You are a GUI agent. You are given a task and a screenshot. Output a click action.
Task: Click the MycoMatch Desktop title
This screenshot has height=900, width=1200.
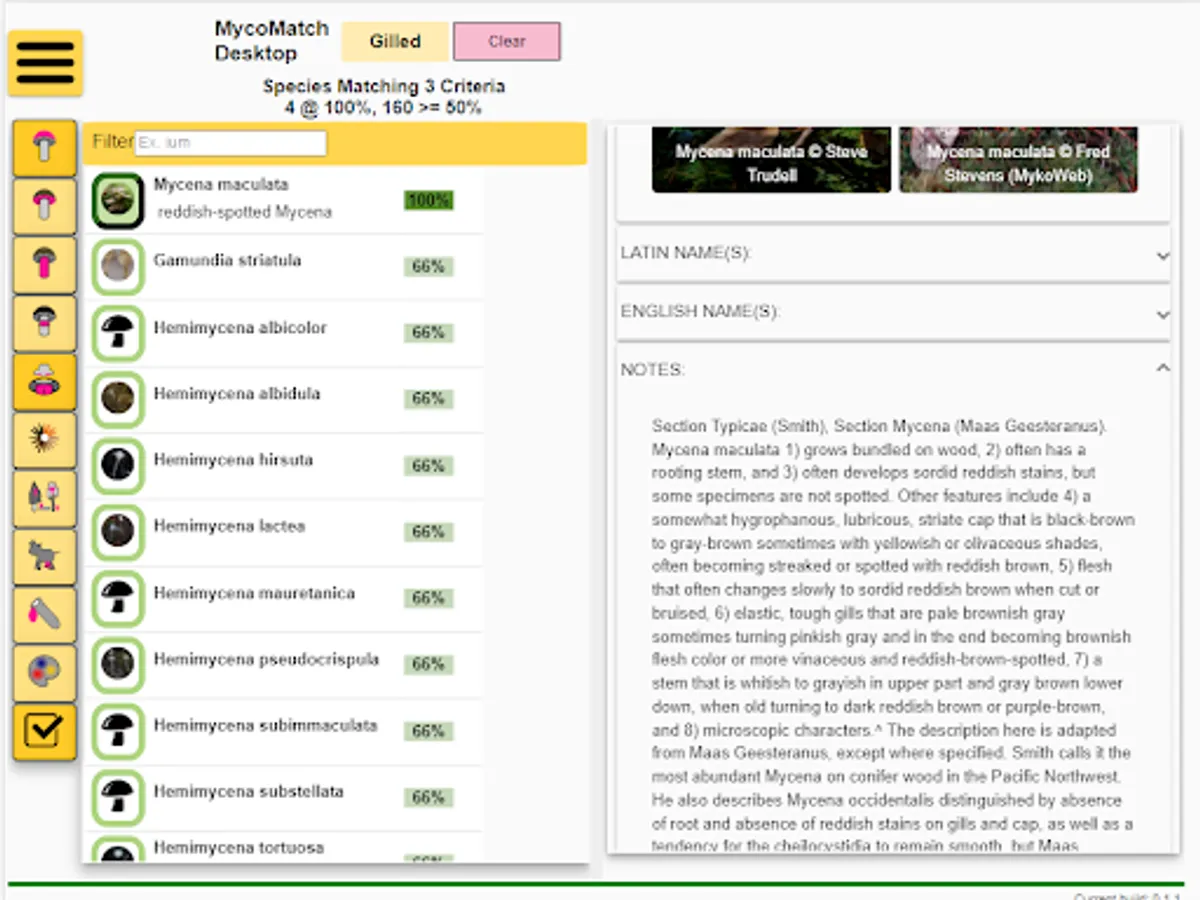click(271, 41)
